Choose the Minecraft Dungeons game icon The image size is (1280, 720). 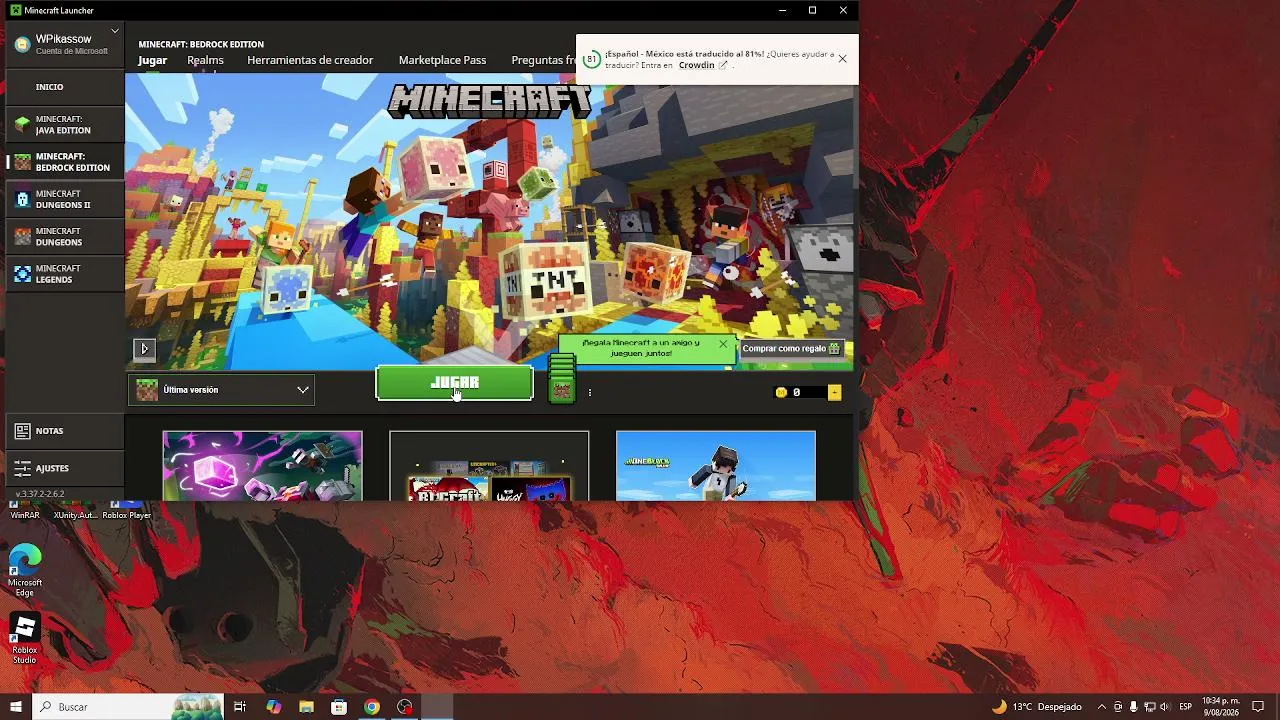(23, 237)
